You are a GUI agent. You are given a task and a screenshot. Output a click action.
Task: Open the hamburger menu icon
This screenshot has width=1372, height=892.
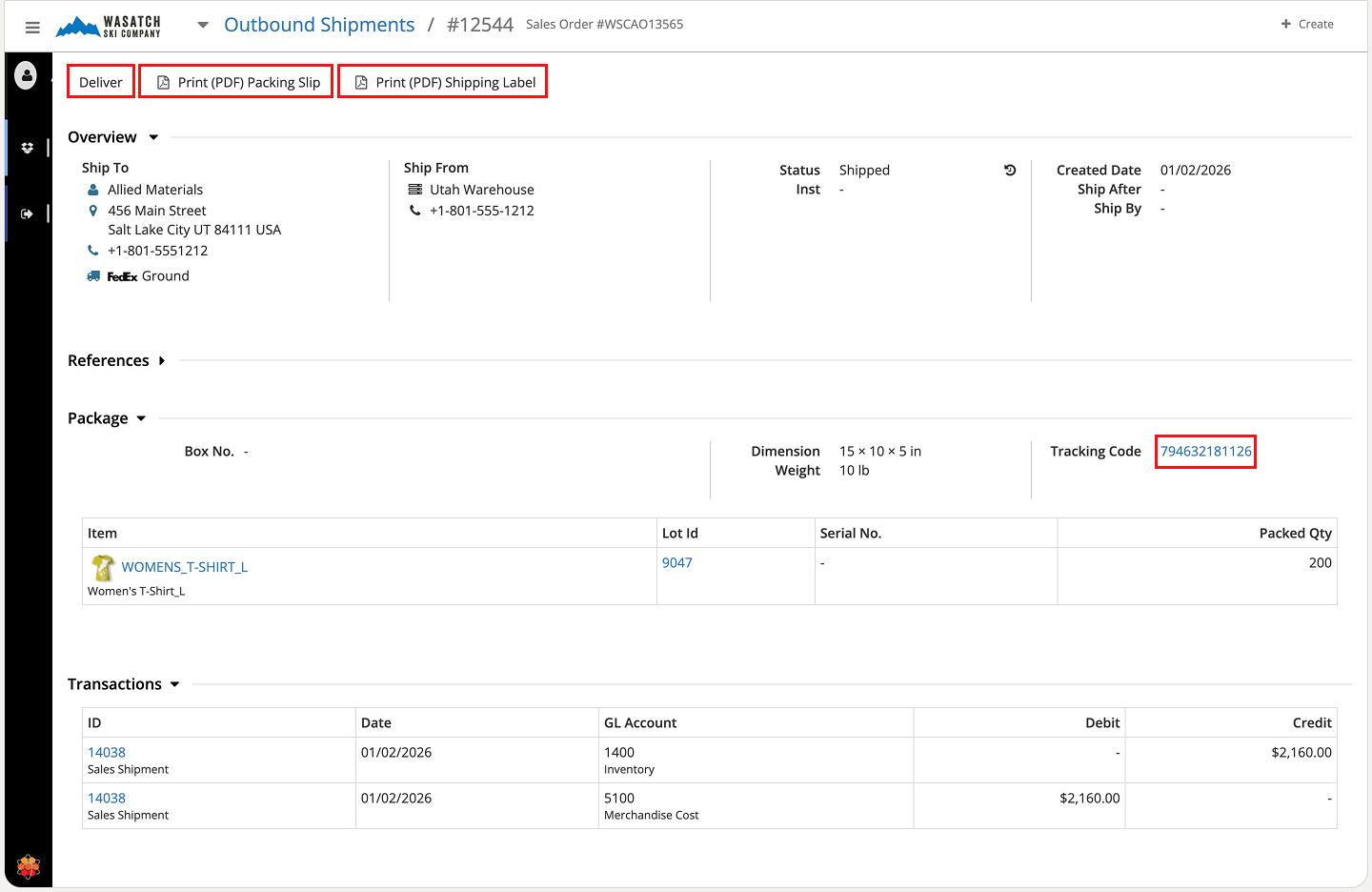click(x=32, y=28)
